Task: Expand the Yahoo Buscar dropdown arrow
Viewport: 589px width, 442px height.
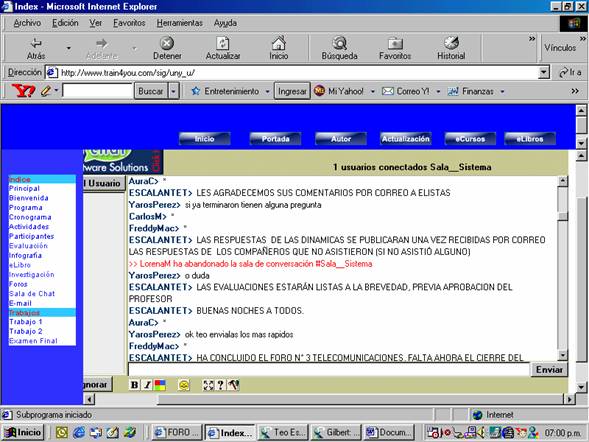Action: (173, 91)
